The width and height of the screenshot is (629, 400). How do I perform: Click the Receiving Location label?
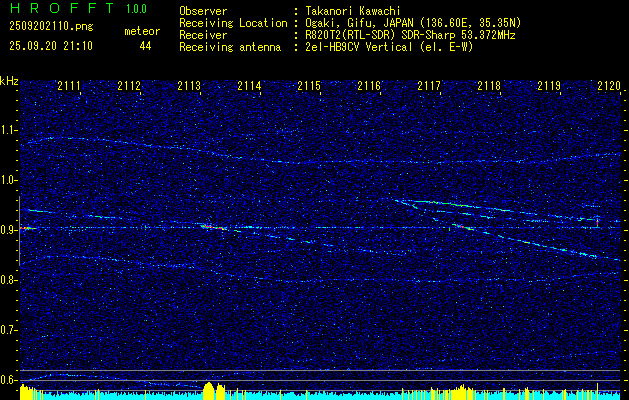tap(233, 23)
